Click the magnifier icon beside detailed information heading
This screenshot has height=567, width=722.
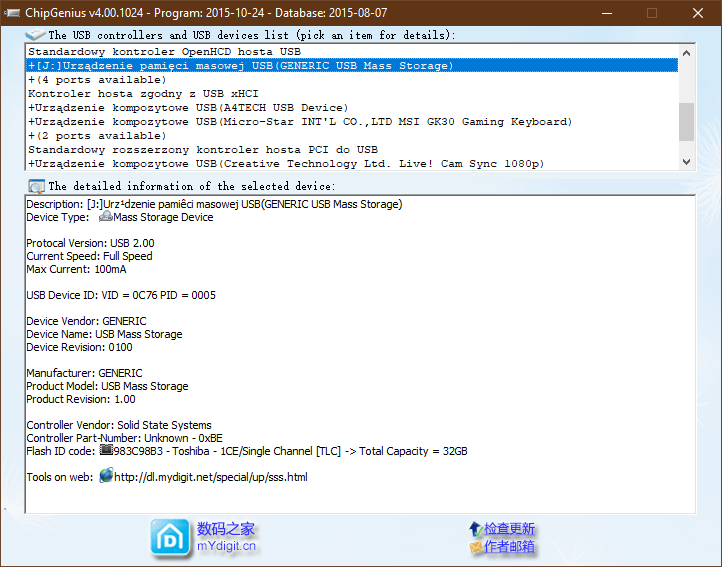click(36, 186)
